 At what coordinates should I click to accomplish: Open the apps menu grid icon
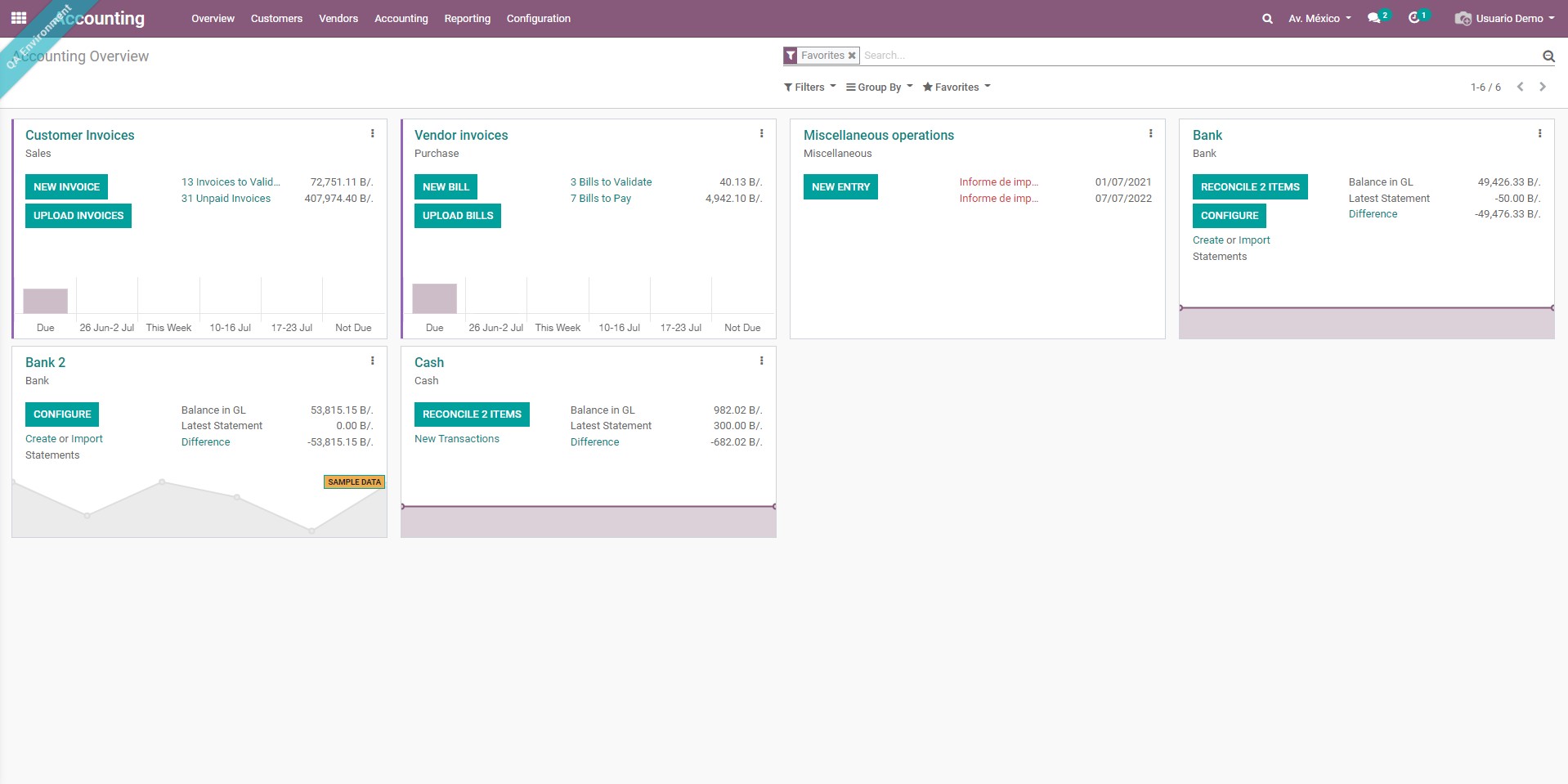pos(18,17)
